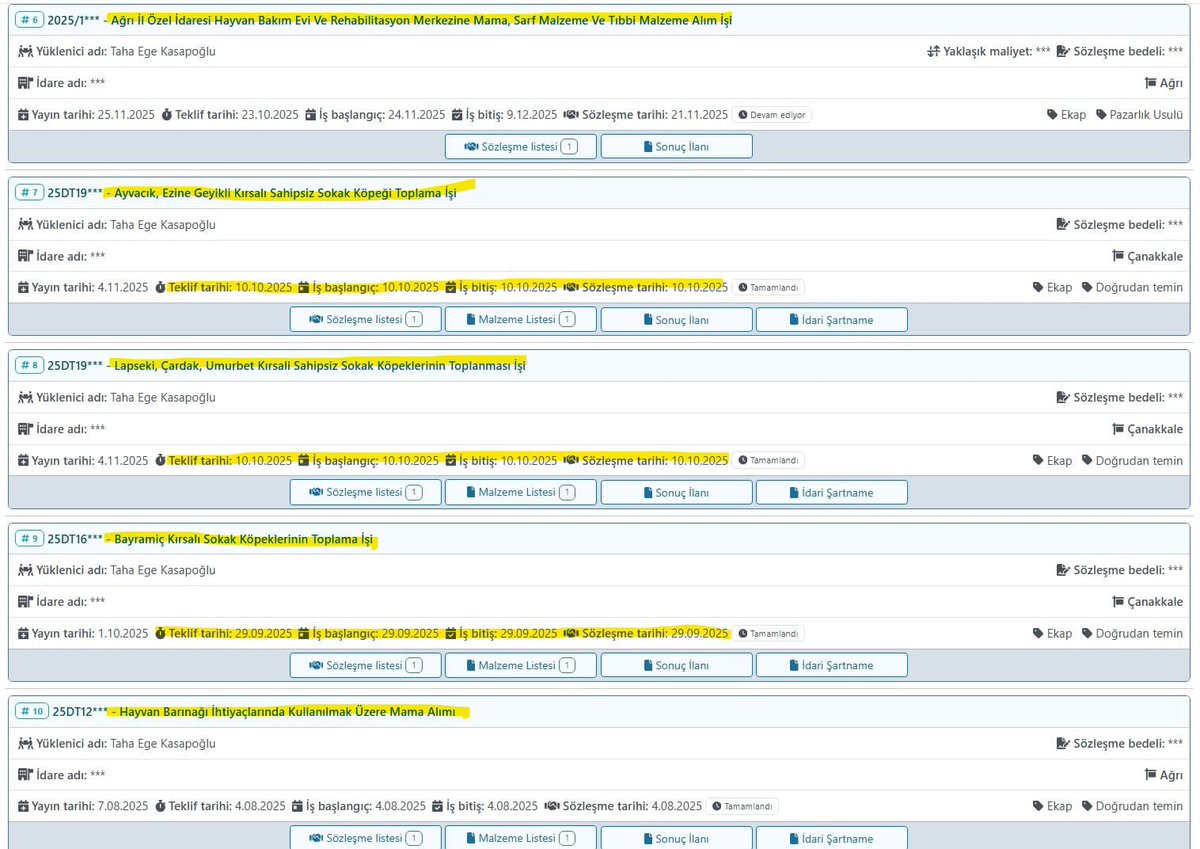View Sonuç İlanı of Bayramiç tender #9
The image size is (1200, 849).
click(677, 665)
